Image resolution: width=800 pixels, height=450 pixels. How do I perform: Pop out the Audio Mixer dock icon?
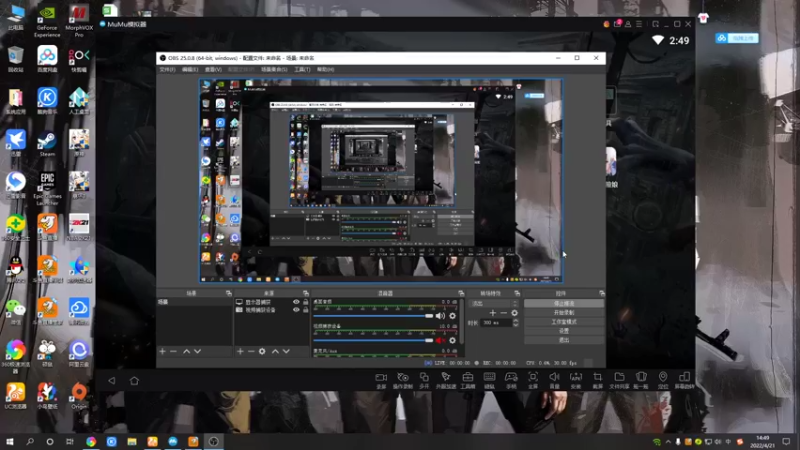click(461, 293)
